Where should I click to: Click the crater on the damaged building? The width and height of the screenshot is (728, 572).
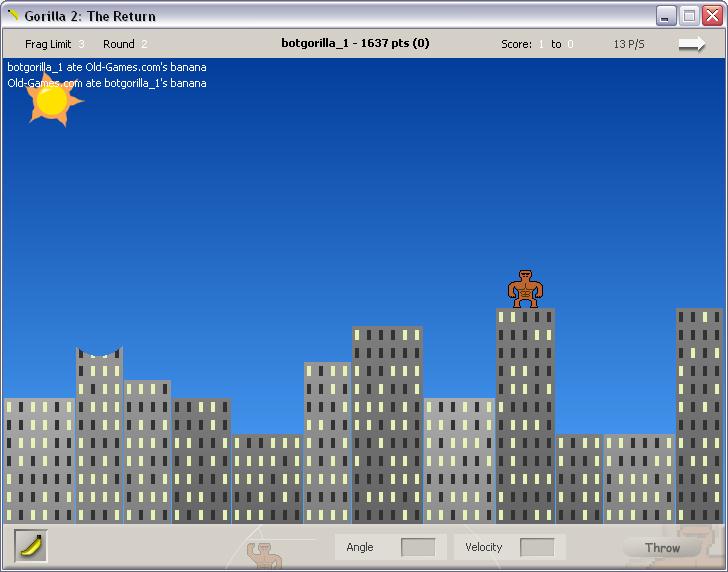tap(99, 351)
